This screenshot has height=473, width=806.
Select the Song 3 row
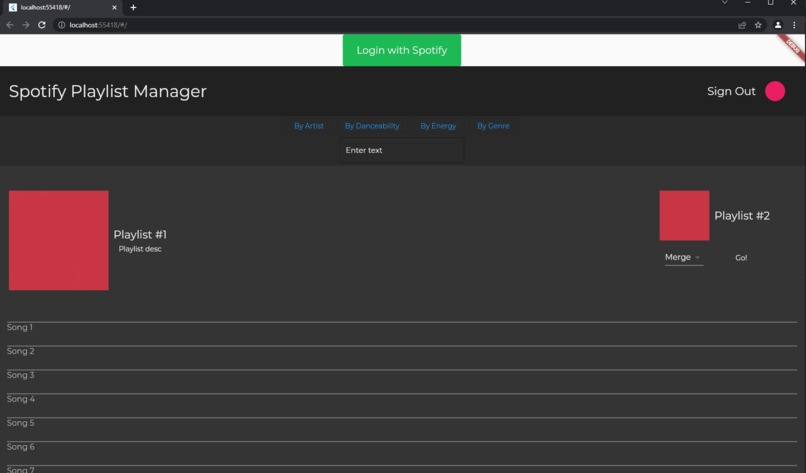click(x=401, y=381)
